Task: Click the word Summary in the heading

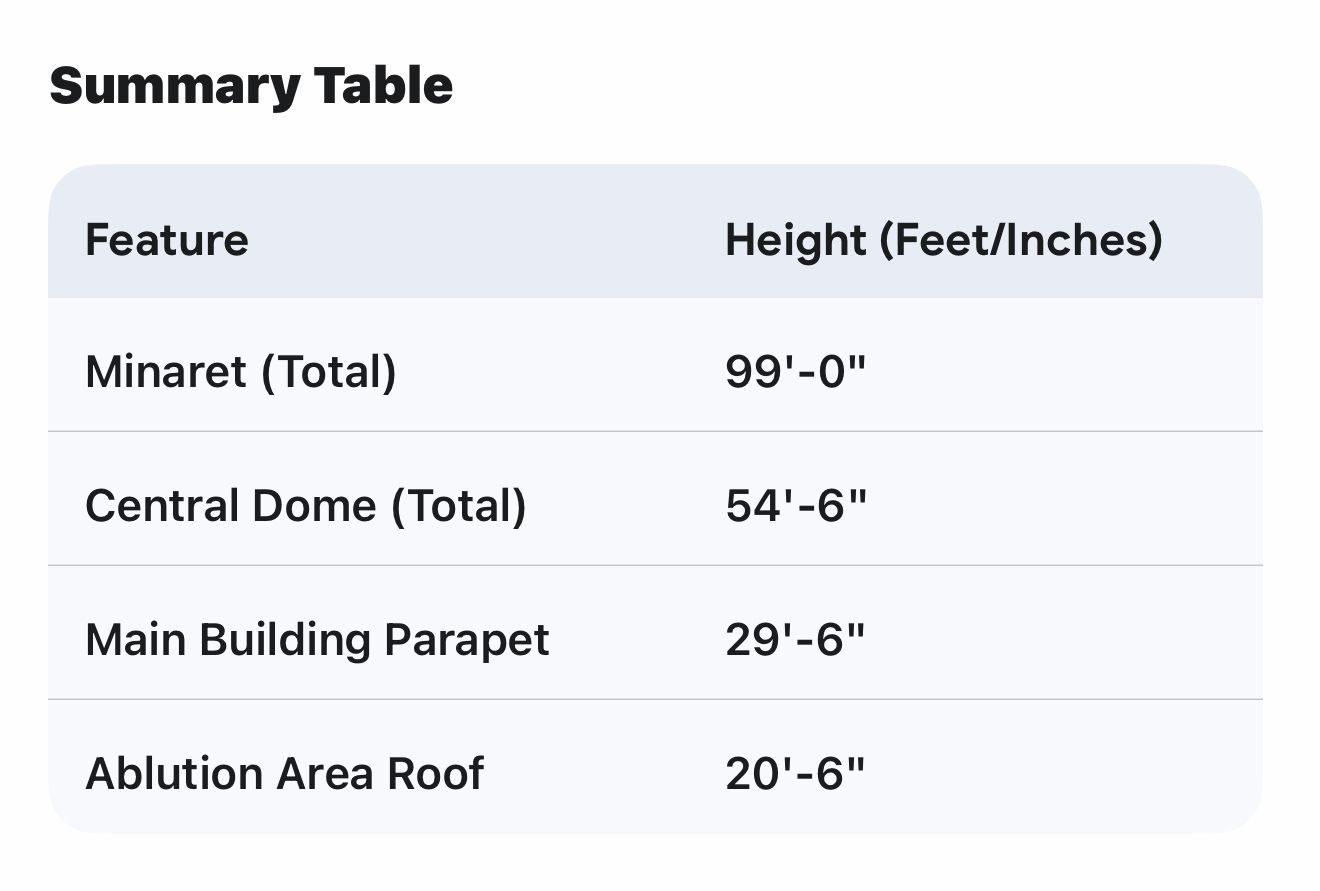Action: 174,85
